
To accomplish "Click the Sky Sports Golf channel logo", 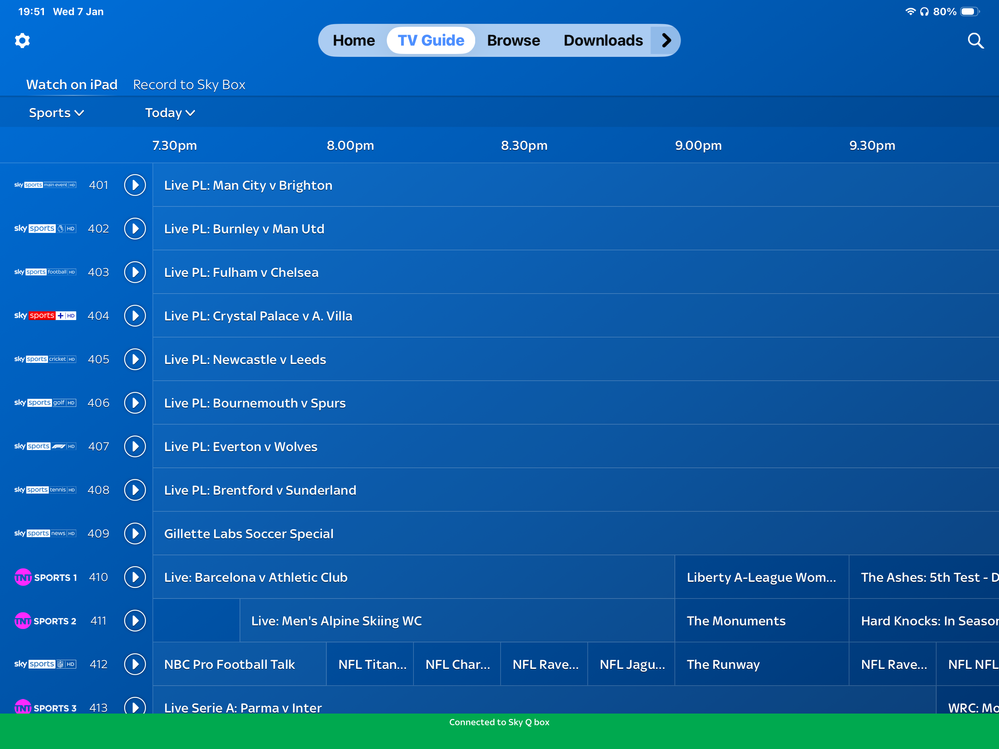I will [x=45, y=403].
